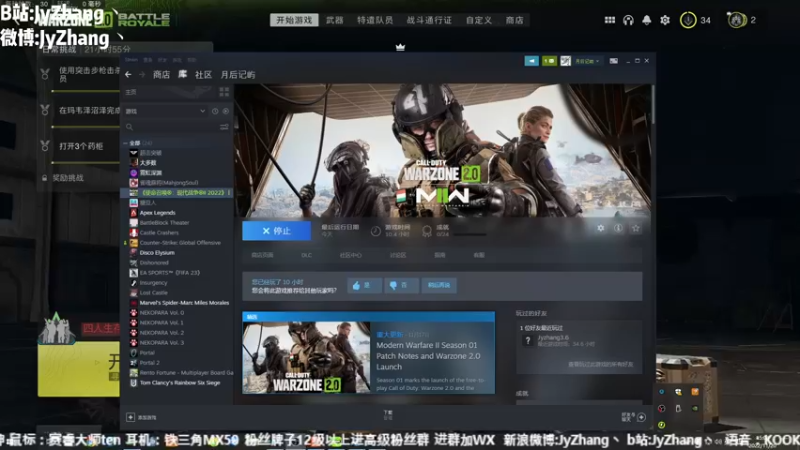
Task: Select Warzone 开始游戏 tab
Action: [x=294, y=20]
